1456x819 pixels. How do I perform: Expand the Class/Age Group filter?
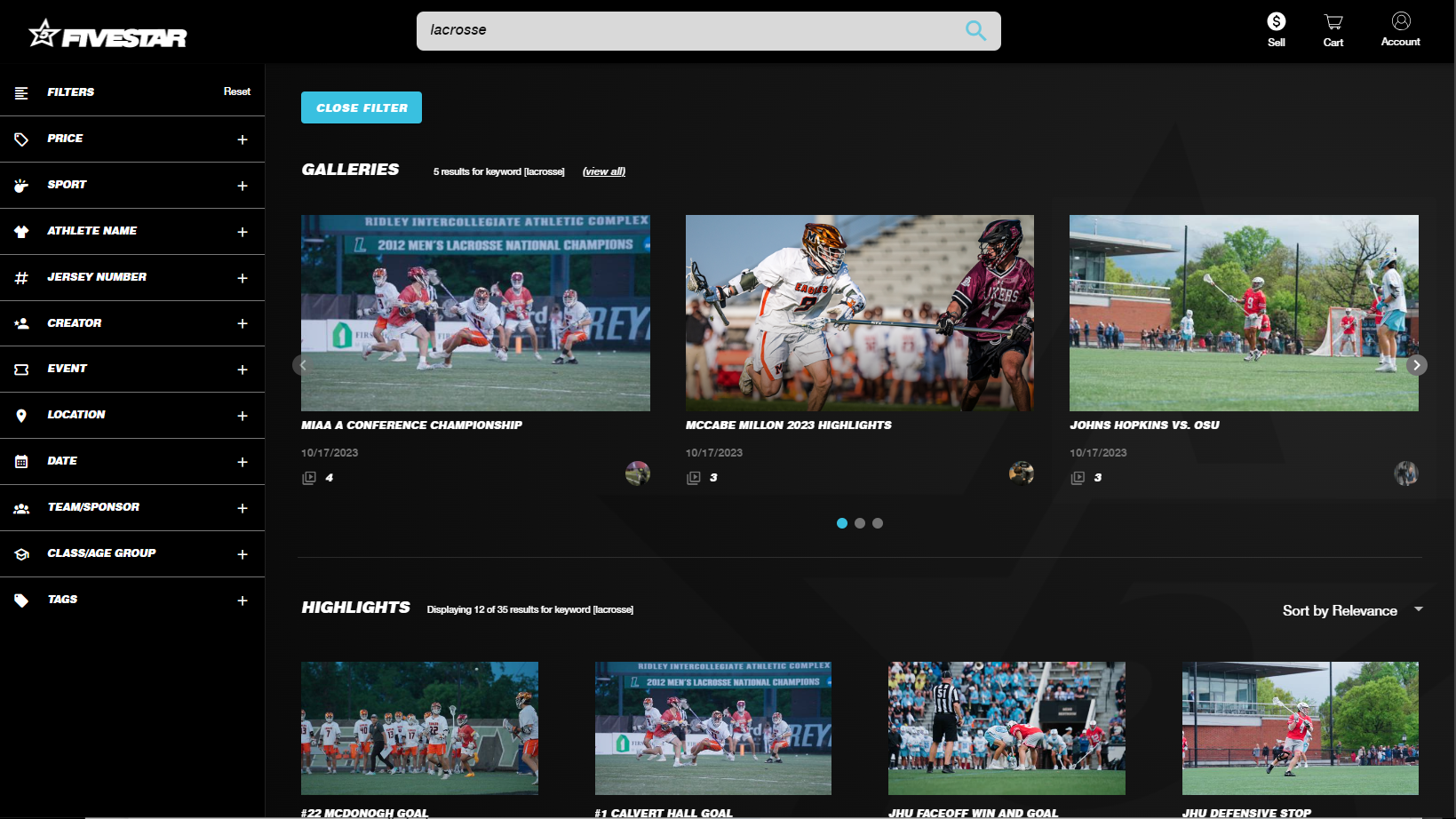[243, 554]
